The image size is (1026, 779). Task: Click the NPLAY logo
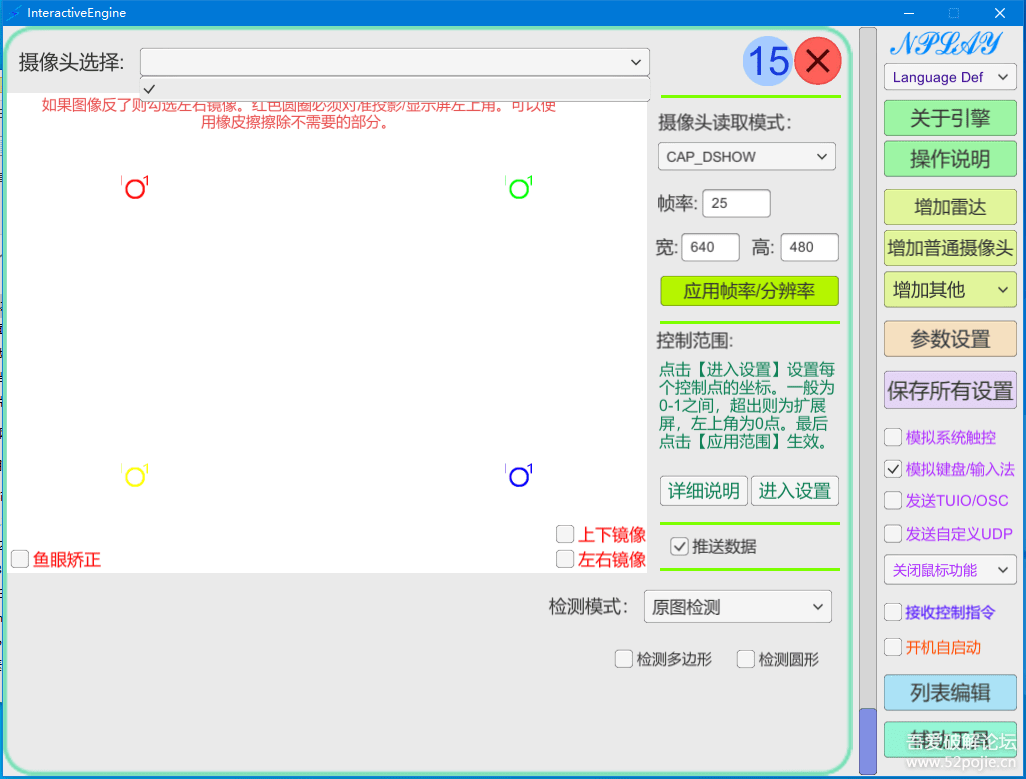(x=945, y=44)
